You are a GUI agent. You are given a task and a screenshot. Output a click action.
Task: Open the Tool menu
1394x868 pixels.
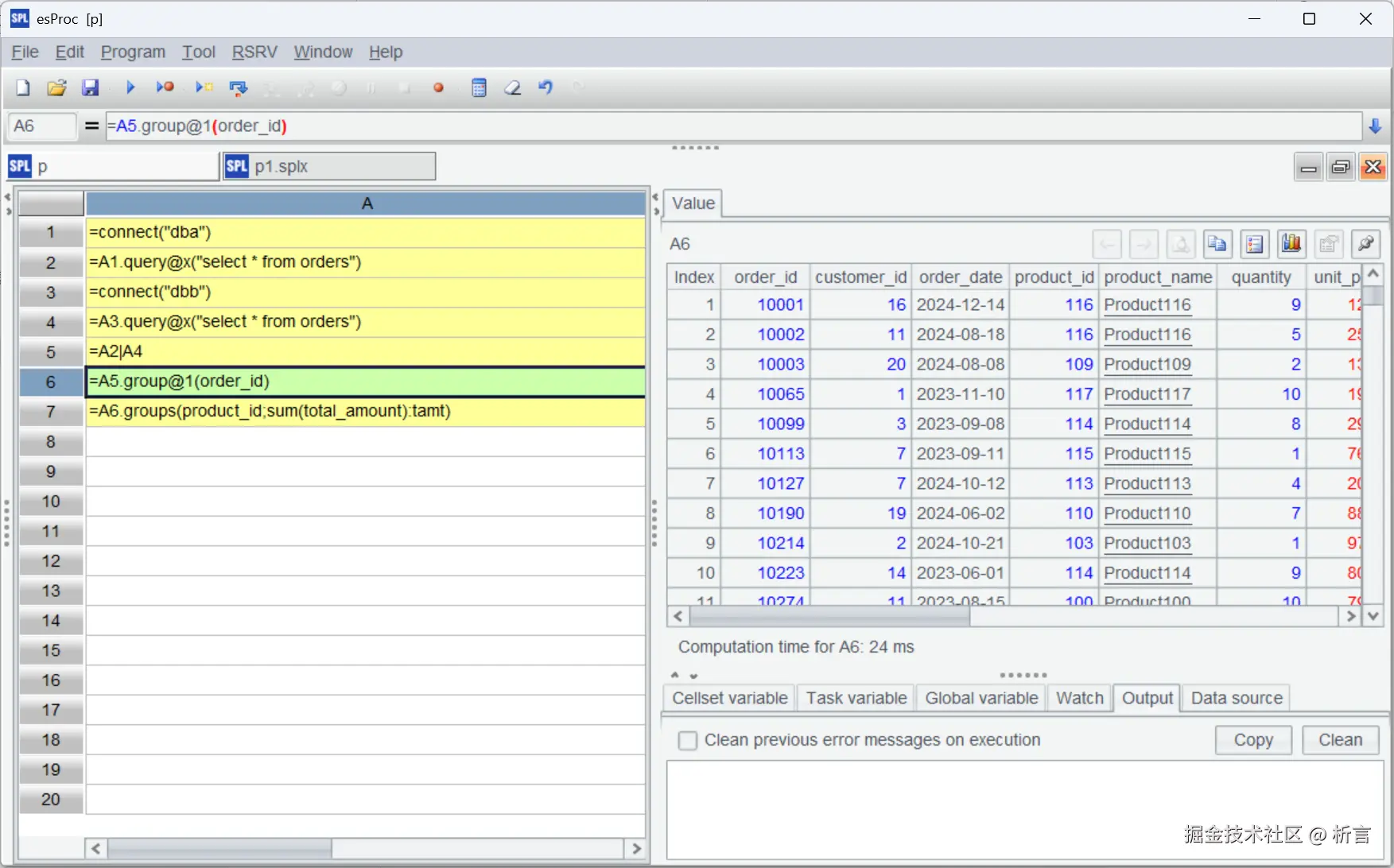pos(199,52)
